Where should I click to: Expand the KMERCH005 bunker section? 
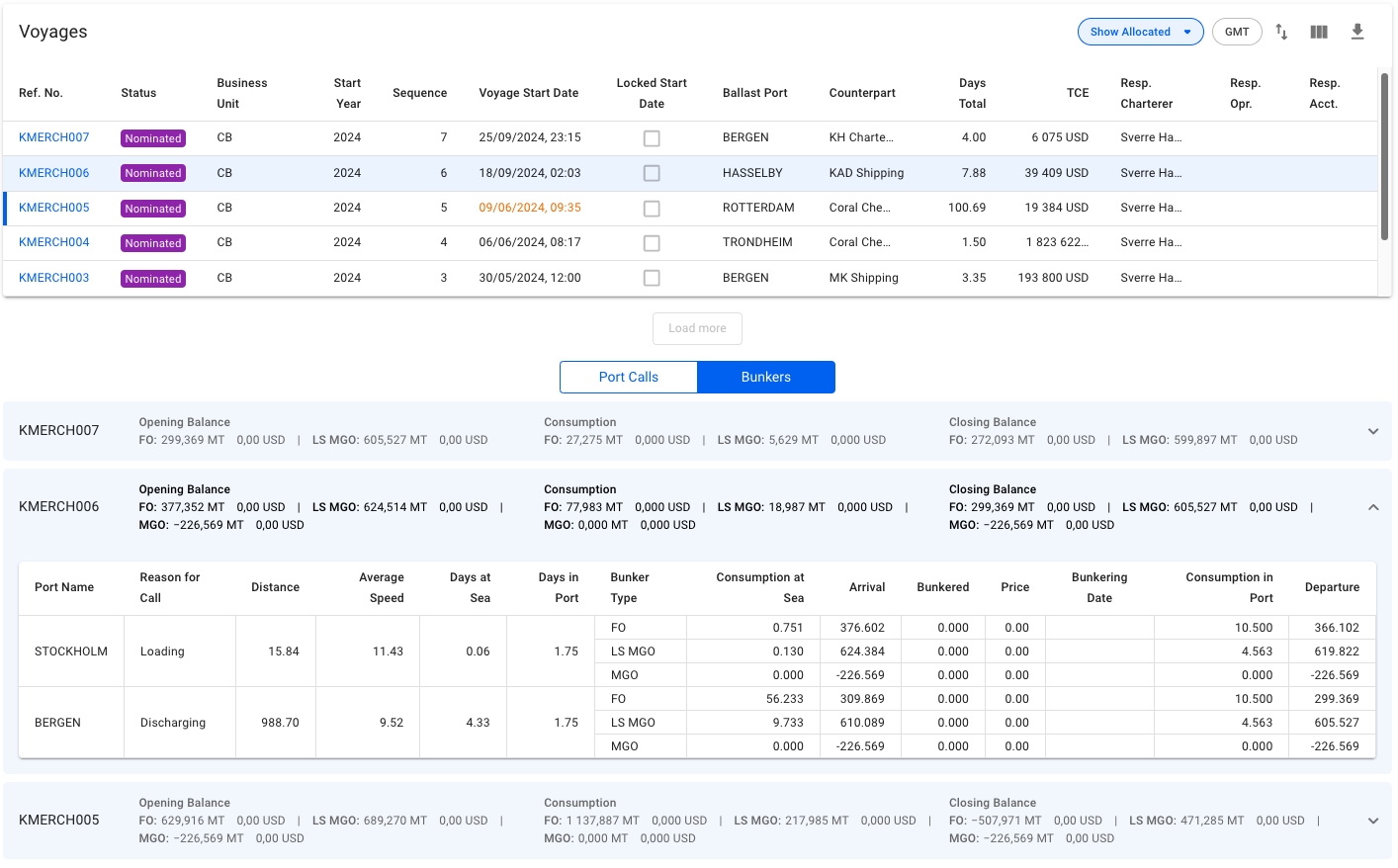point(1373,821)
